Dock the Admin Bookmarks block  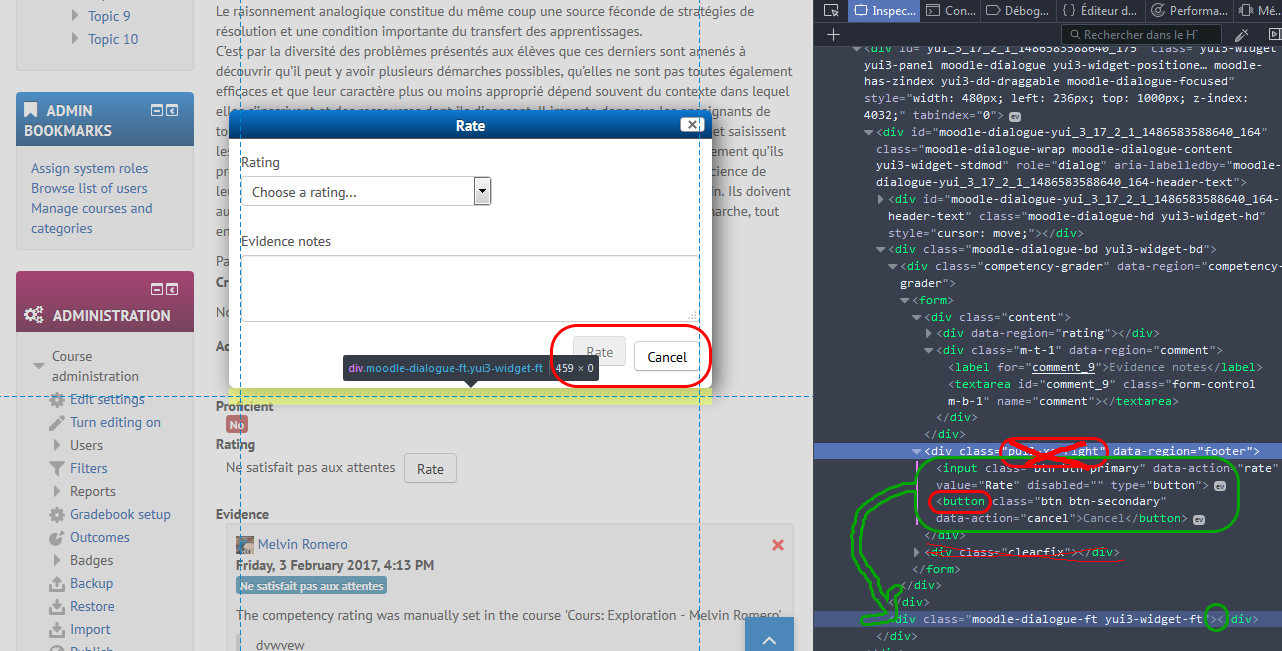tap(172, 109)
